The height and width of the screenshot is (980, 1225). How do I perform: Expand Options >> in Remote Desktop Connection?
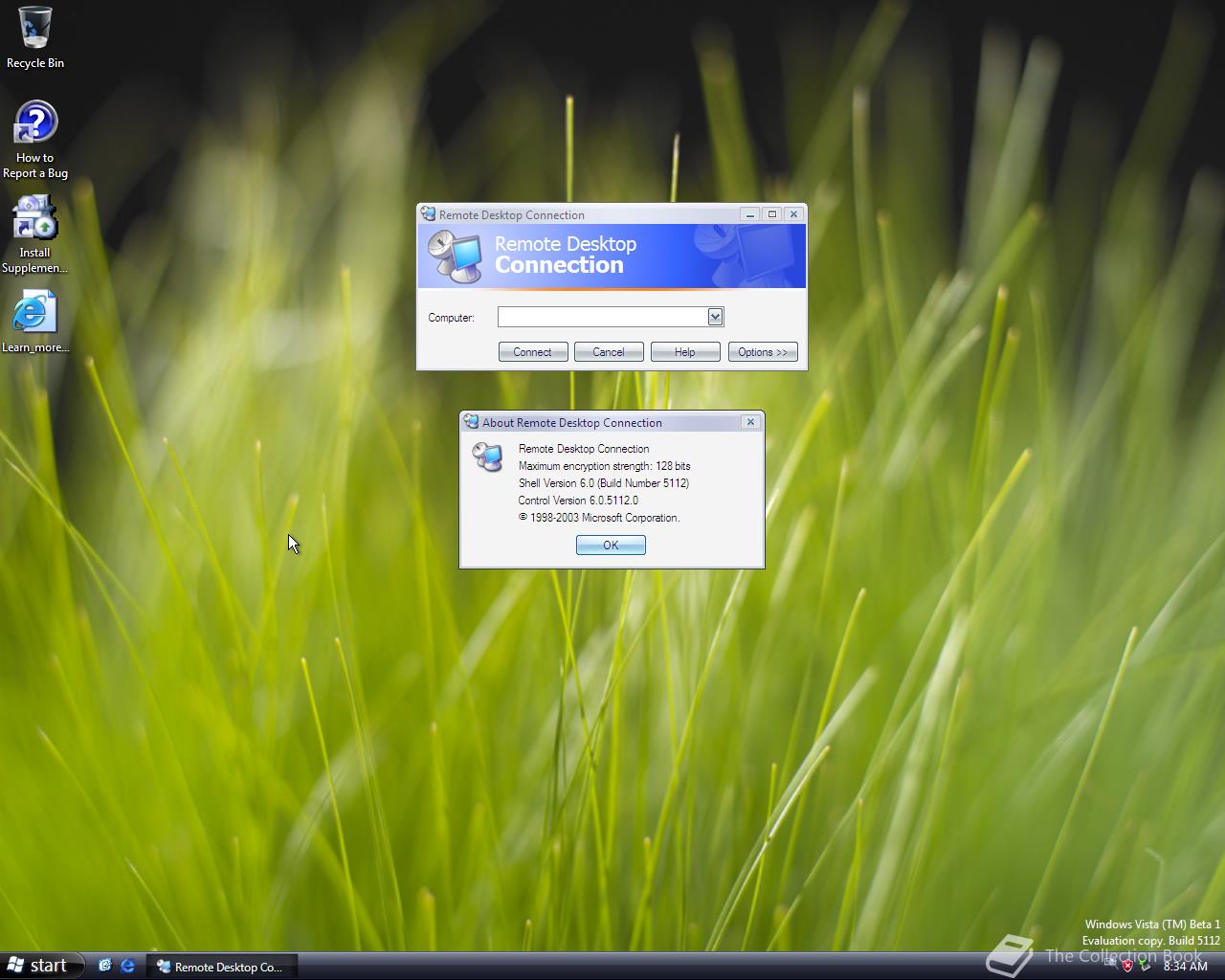tap(763, 352)
